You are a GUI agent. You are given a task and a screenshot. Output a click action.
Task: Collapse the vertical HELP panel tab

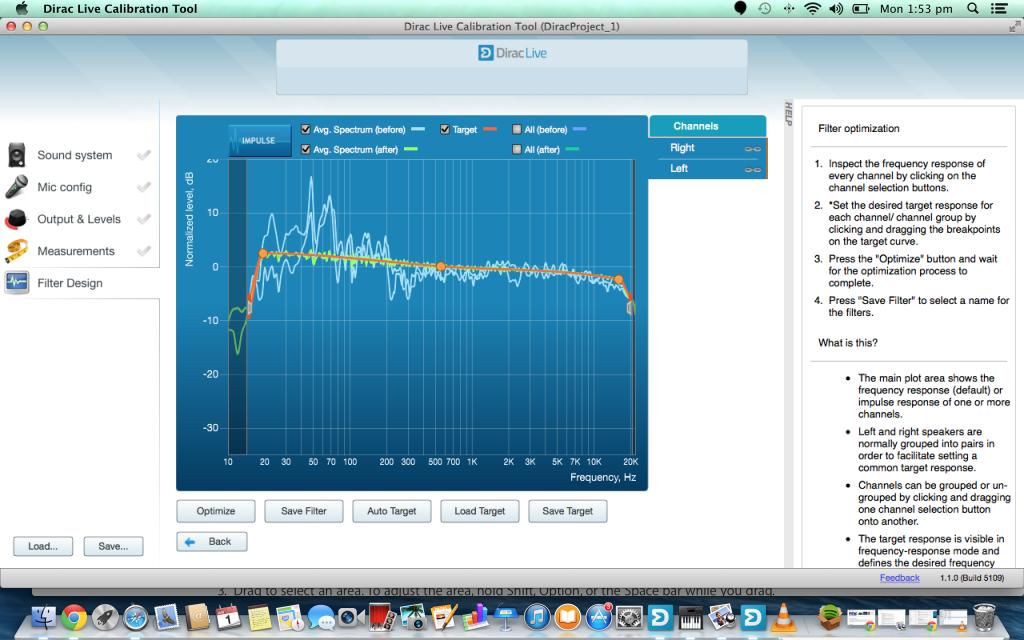[788, 114]
